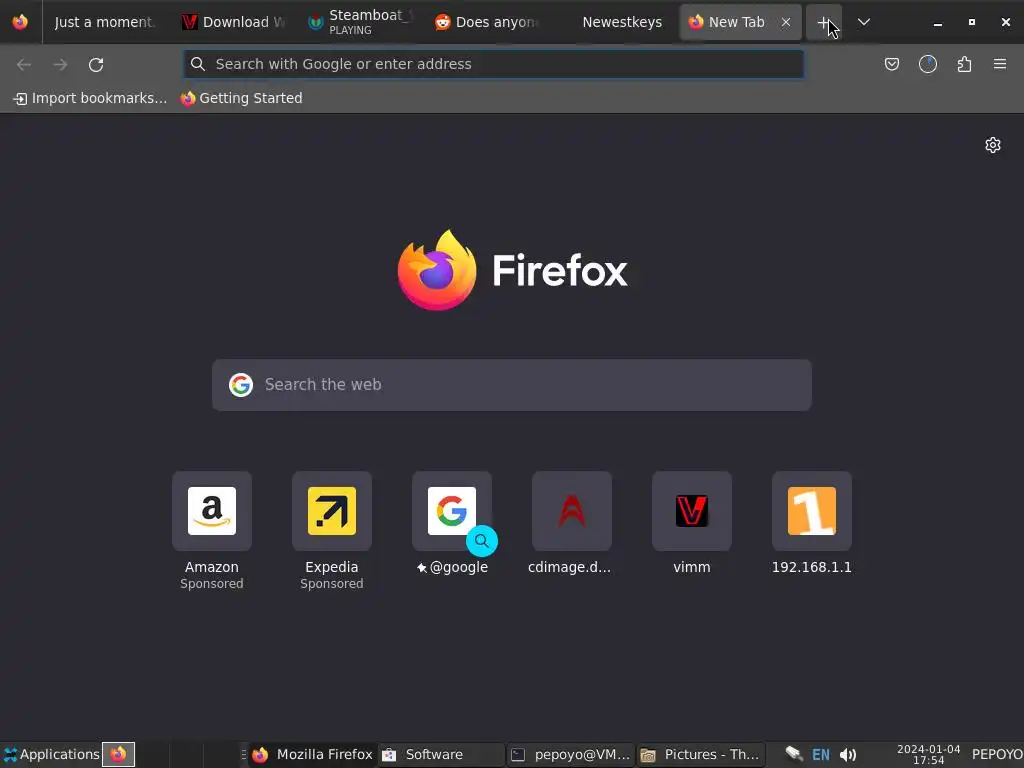The height and width of the screenshot is (768, 1024).
Task: Click the Firefox logo
Action: point(512,270)
